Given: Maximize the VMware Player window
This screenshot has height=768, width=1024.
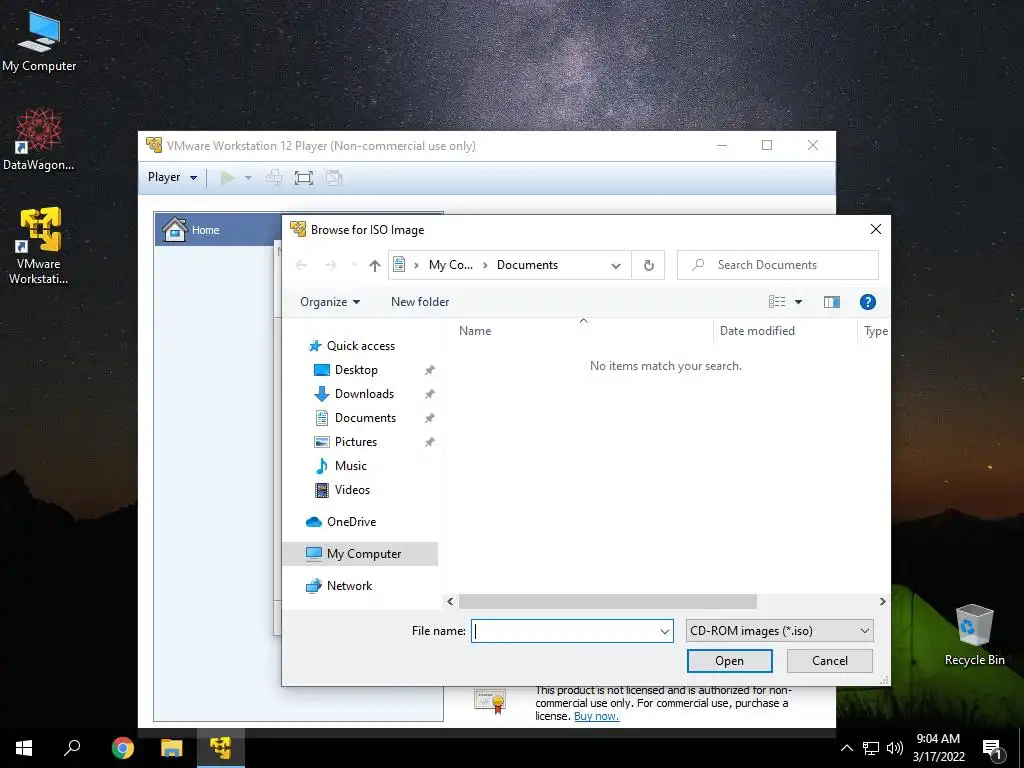Looking at the screenshot, I should click(767, 146).
